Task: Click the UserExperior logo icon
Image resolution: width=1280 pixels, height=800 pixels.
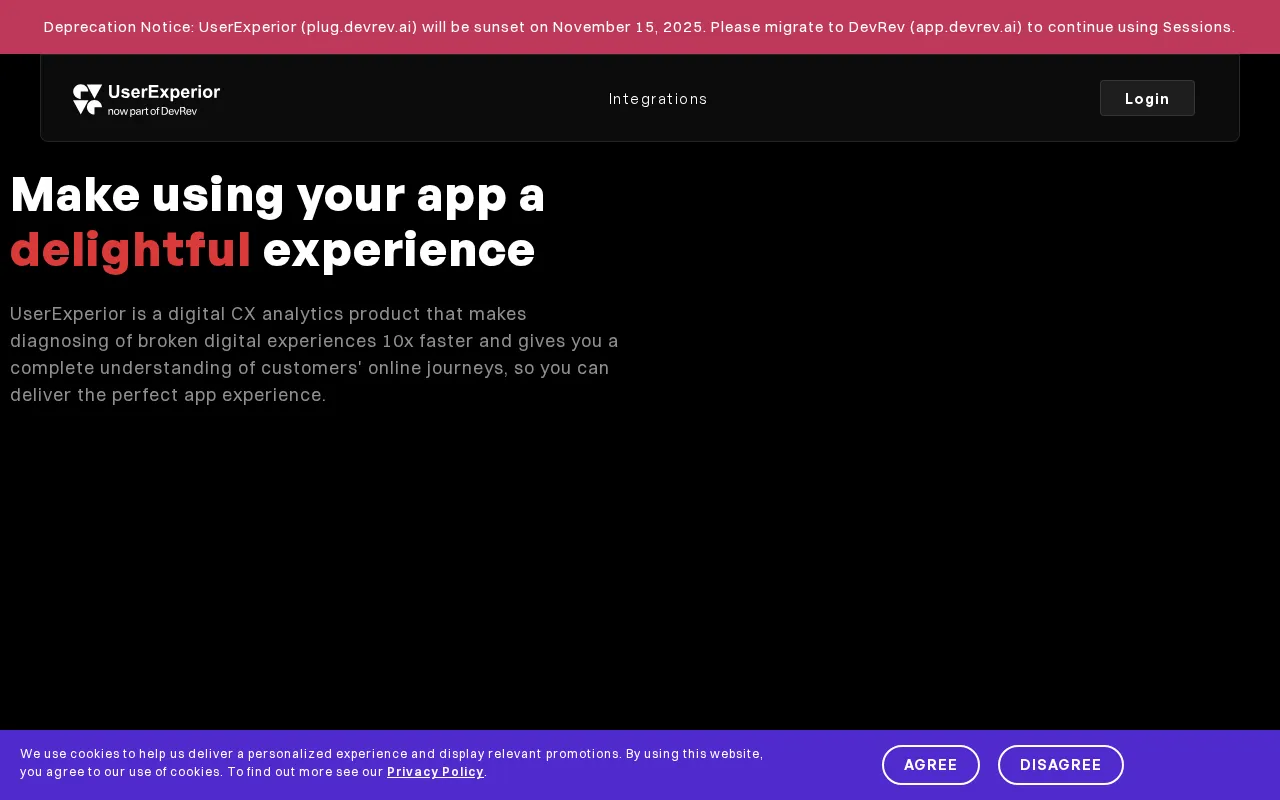Action: coord(87,99)
